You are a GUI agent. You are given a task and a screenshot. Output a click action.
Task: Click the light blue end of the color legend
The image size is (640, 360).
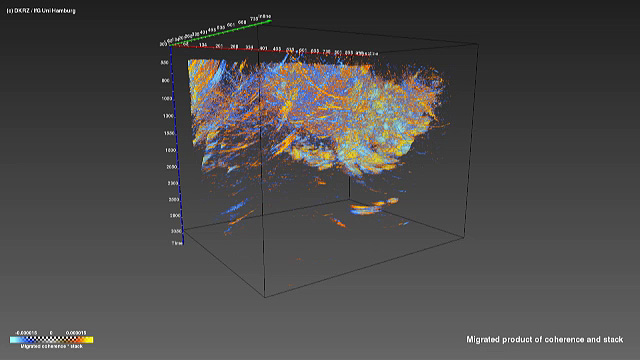[14, 340]
